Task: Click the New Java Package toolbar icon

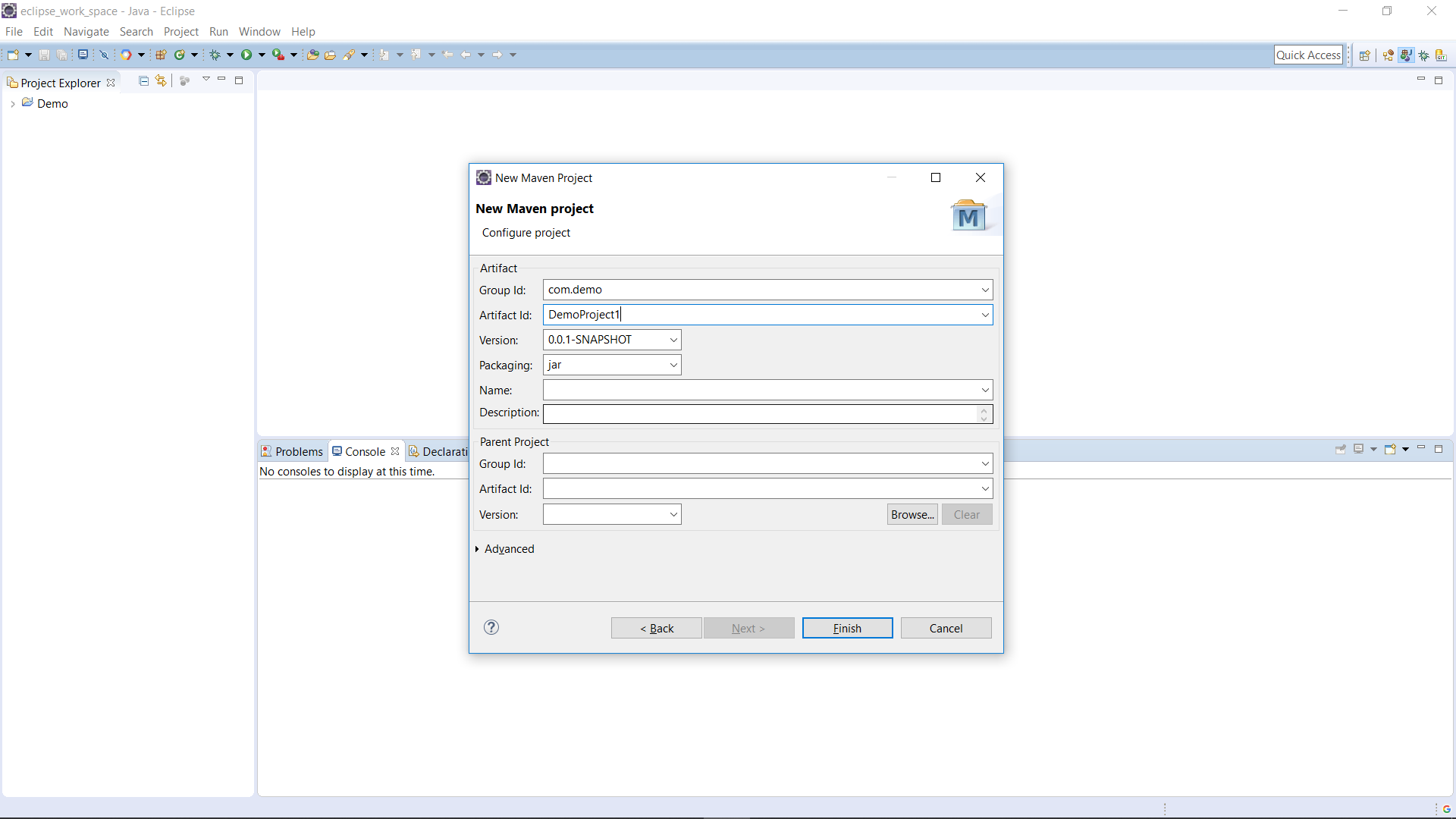Action: [x=161, y=55]
